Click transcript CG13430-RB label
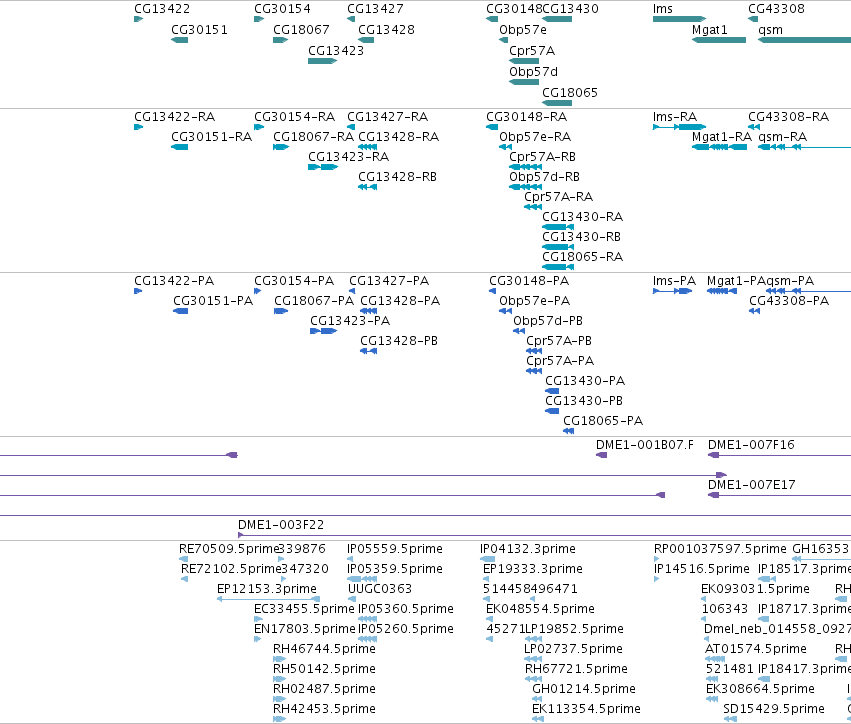Image resolution: width=851 pixels, height=724 pixels. [x=581, y=237]
